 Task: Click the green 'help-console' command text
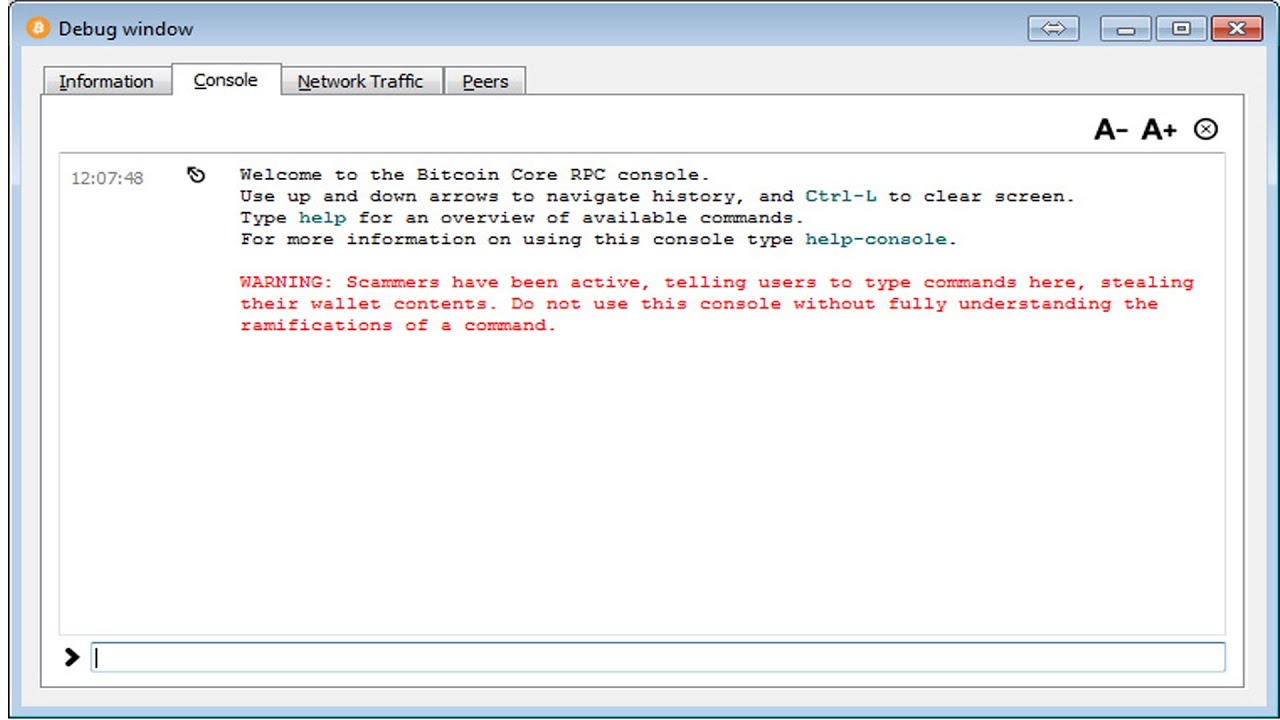pyautogui.click(x=876, y=239)
